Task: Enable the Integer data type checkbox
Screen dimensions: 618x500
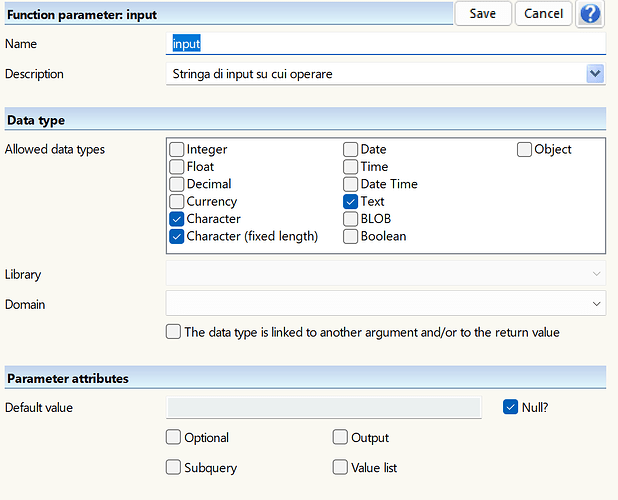Action: 177,150
